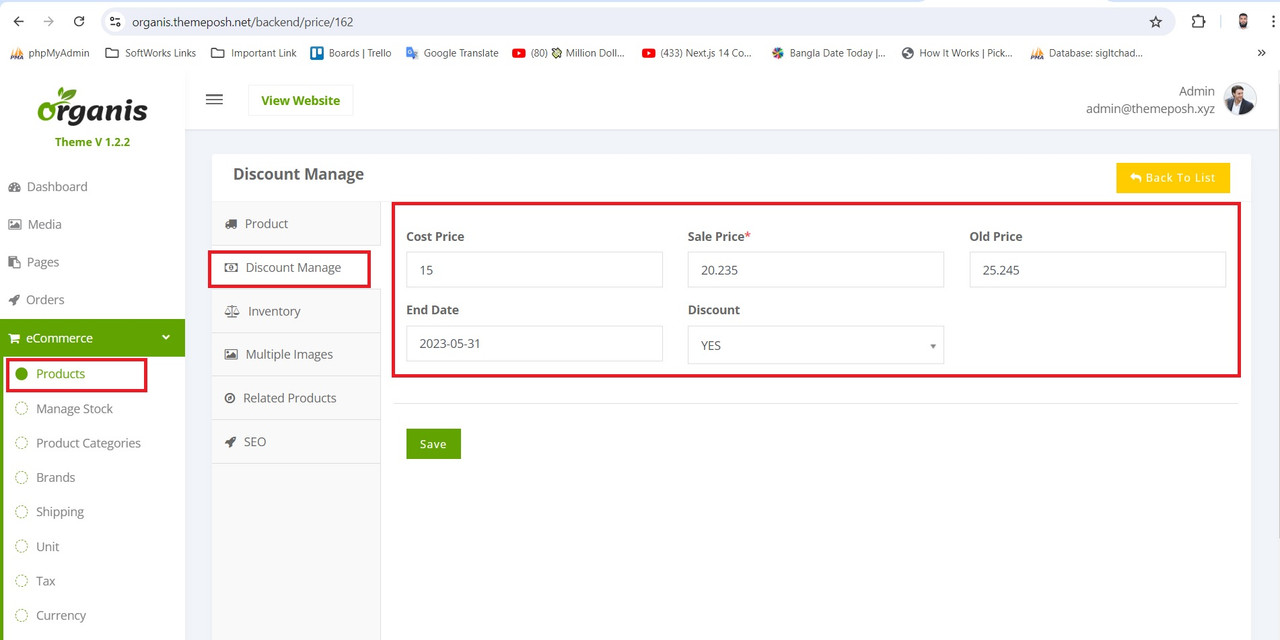Image resolution: width=1280 pixels, height=640 pixels.
Task: Open phpMyAdmin bookmark
Action: tap(50, 53)
